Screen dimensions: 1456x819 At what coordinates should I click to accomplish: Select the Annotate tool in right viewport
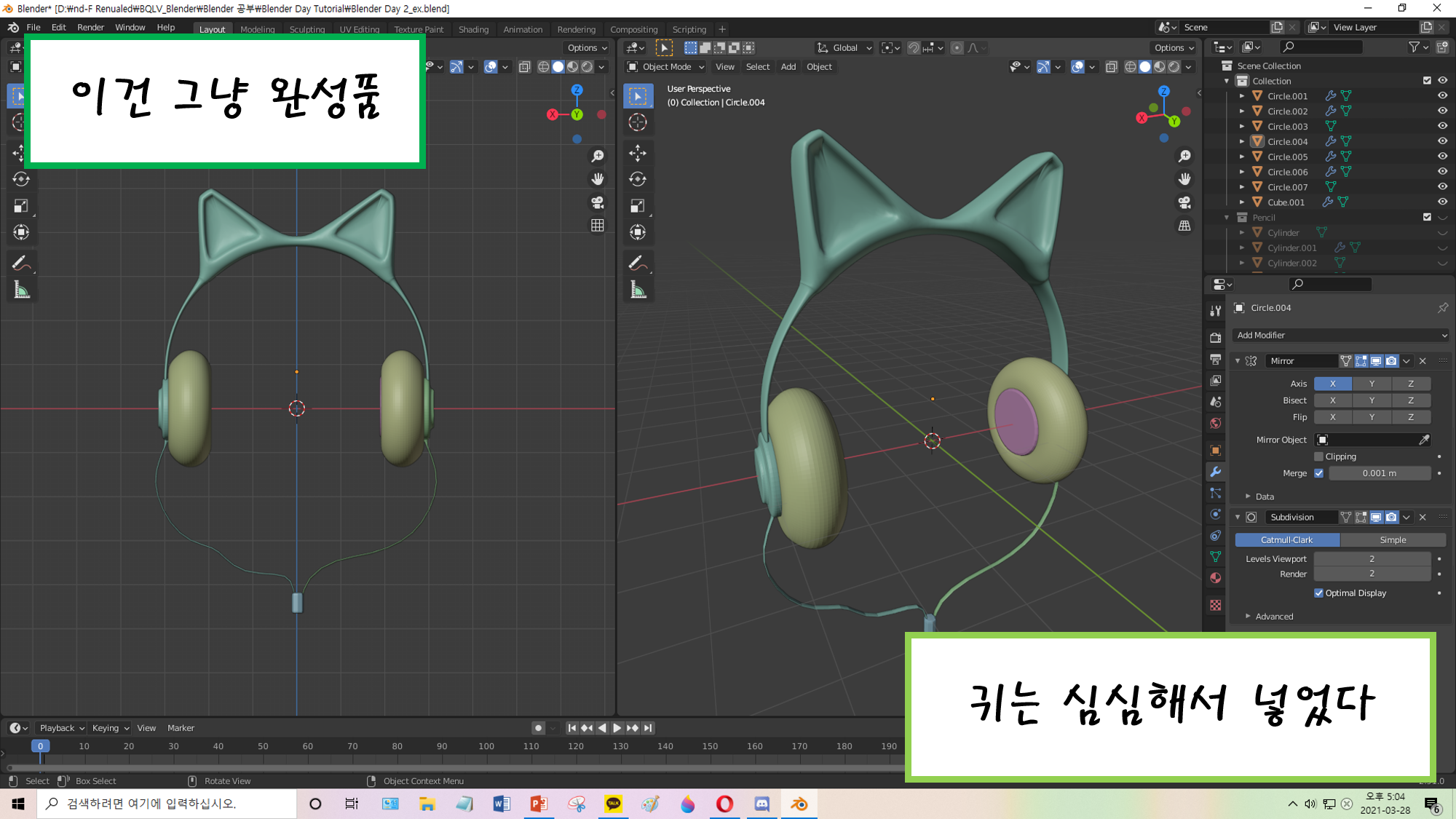coord(636,263)
